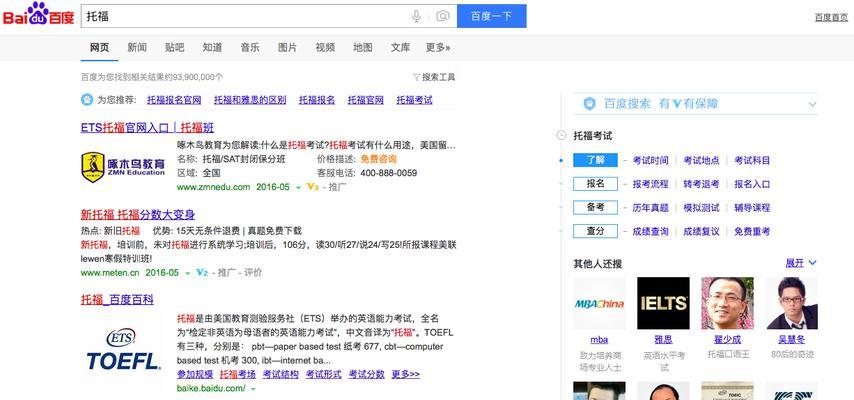
Task: Select the 备考 step button
Action: point(595,208)
